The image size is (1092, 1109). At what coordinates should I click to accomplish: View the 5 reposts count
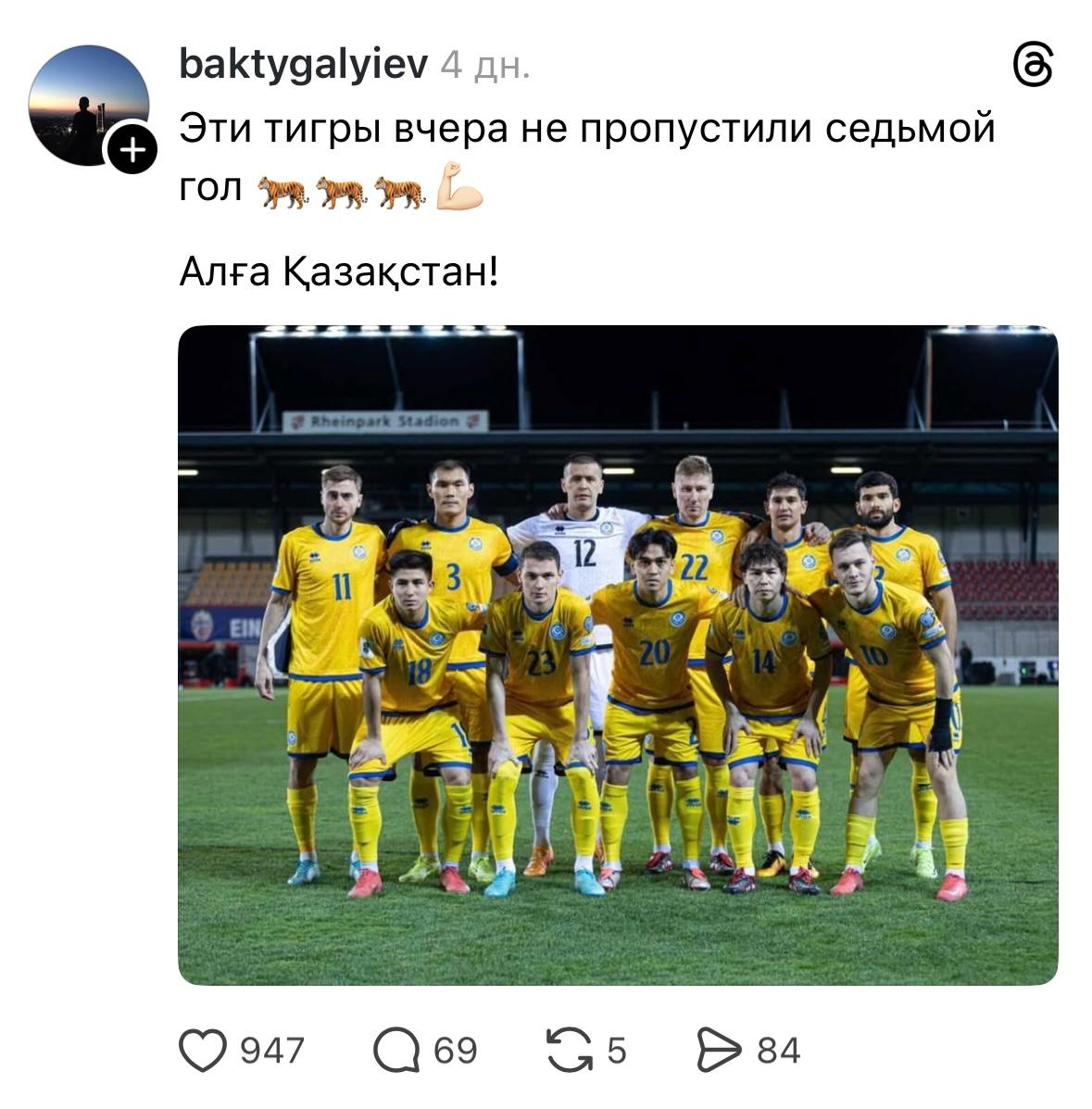(x=617, y=1051)
